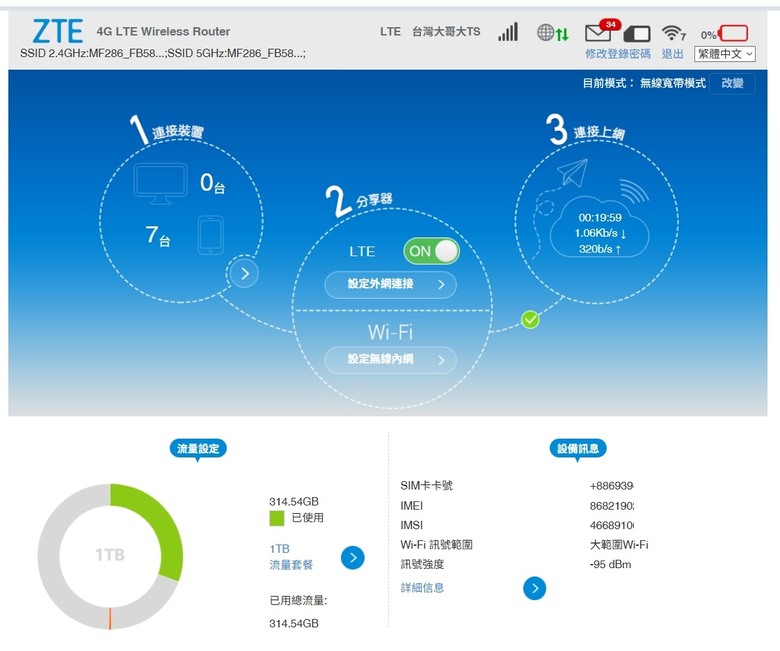
Task: Check the signal strength bars icon
Action: [x=508, y=32]
